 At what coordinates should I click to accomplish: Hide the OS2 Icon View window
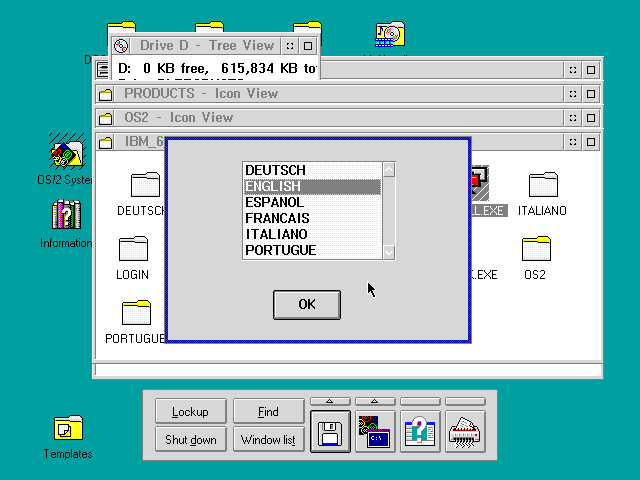[x=573, y=118]
